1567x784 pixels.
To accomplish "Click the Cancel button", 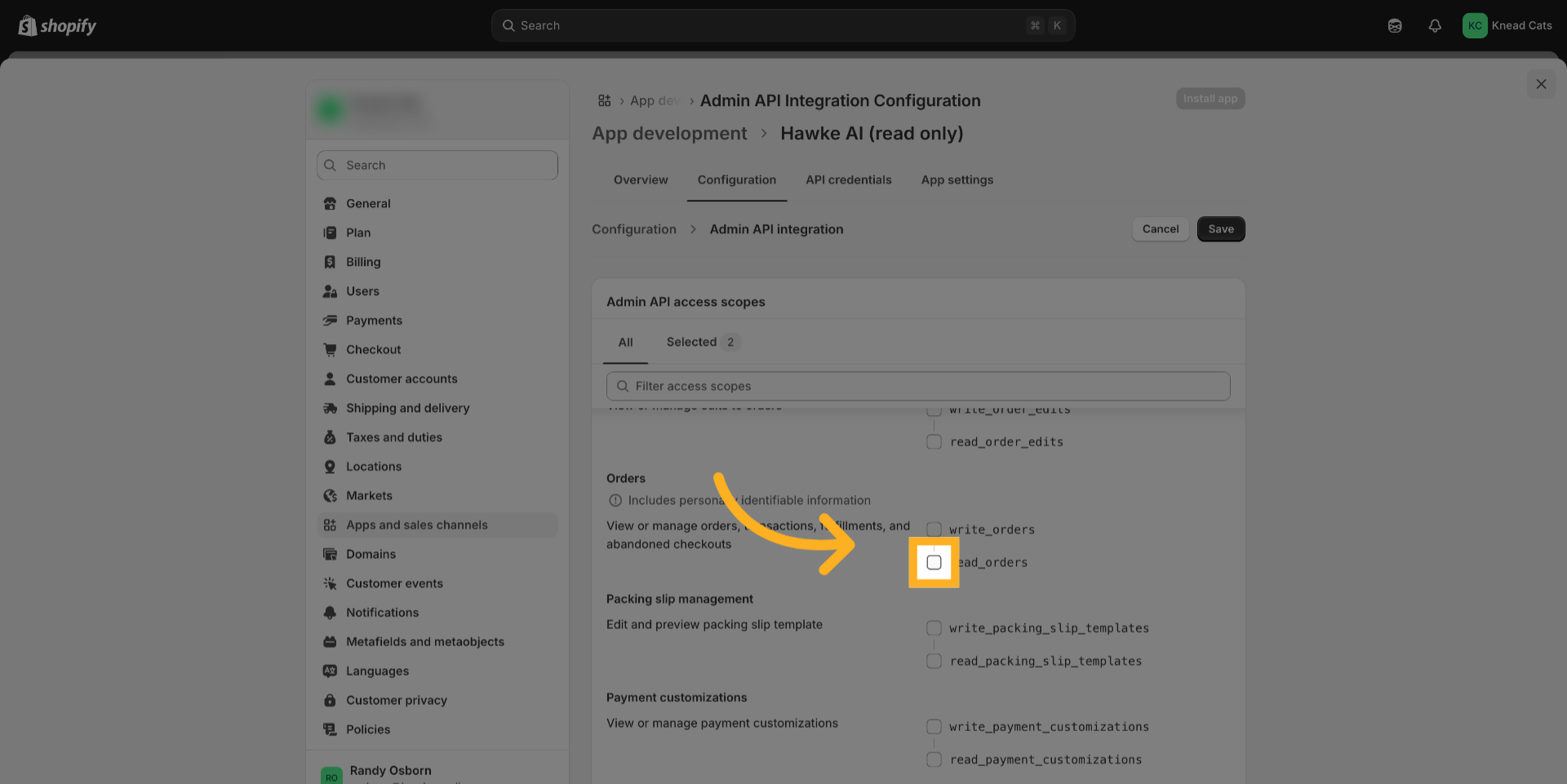I will click(x=1160, y=229).
